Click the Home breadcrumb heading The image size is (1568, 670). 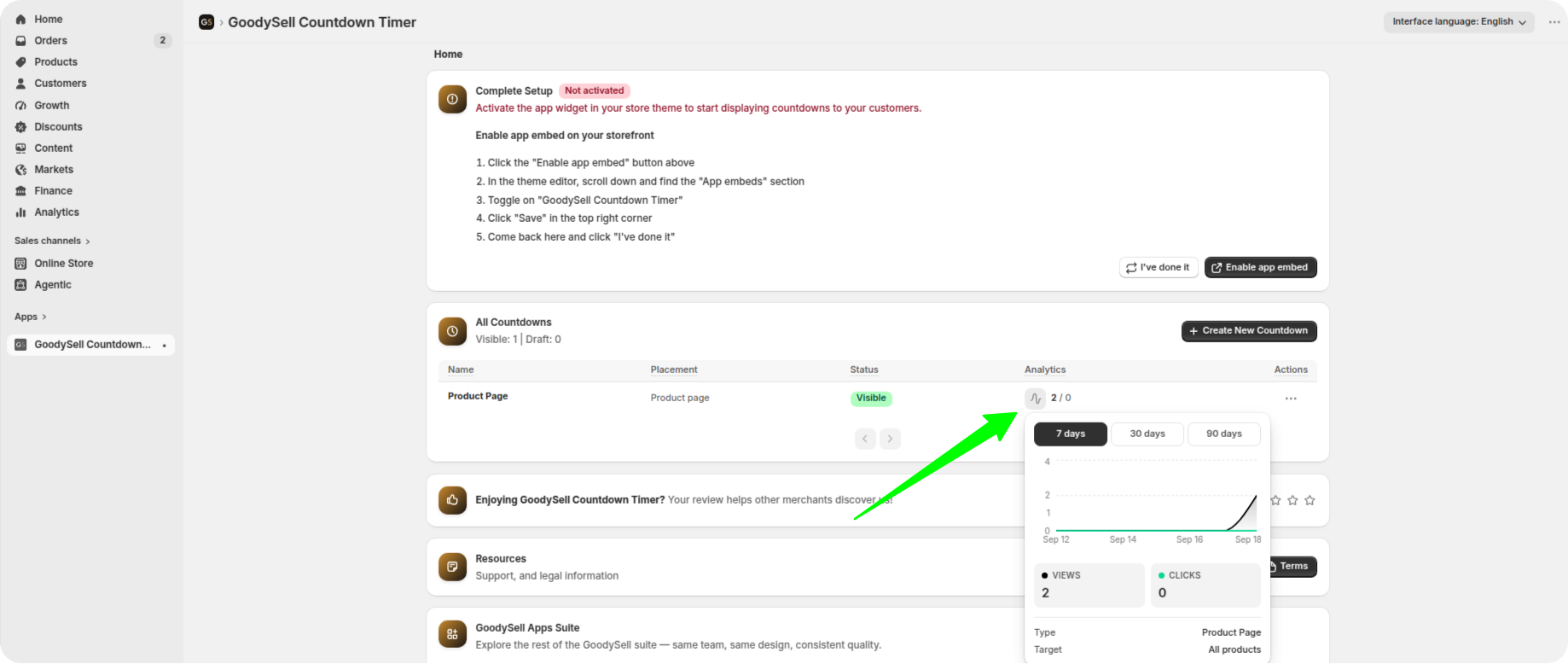448,54
